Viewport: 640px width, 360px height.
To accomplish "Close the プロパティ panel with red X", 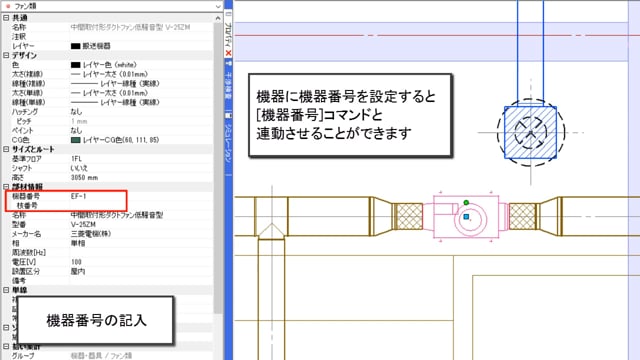I will [228, 53].
